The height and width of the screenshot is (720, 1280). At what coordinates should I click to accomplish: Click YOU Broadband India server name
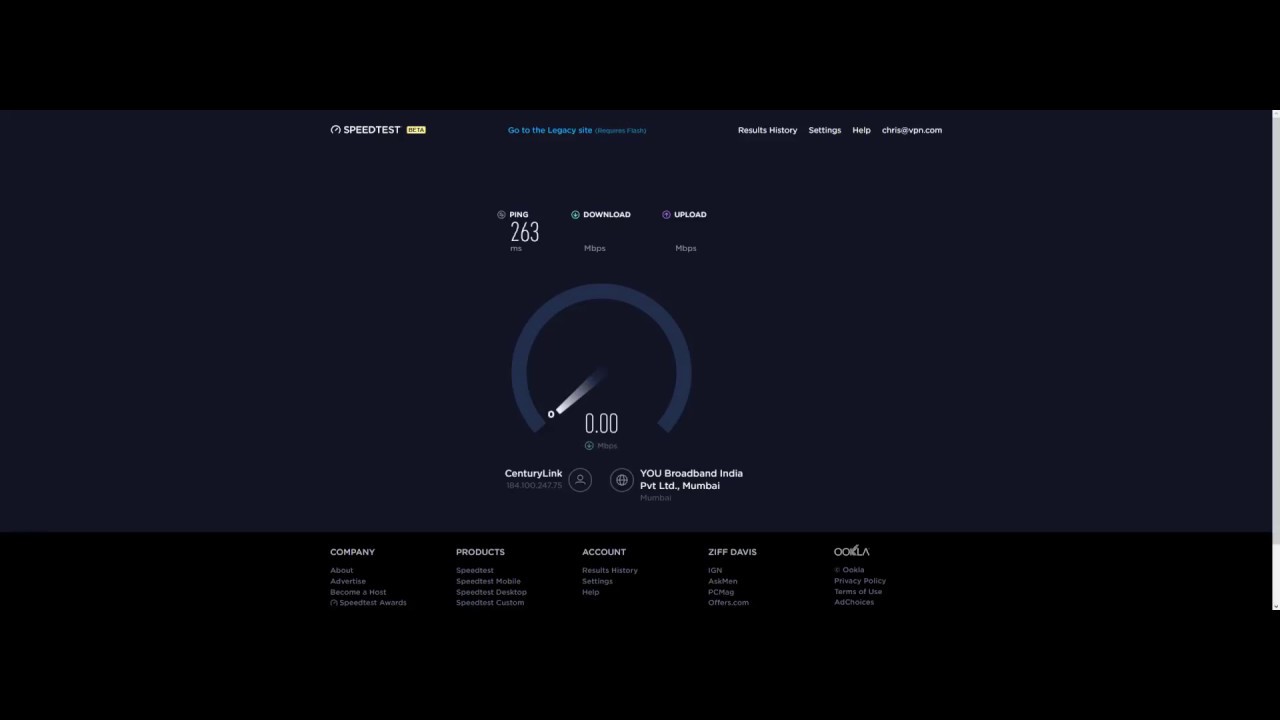click(691, 479)
